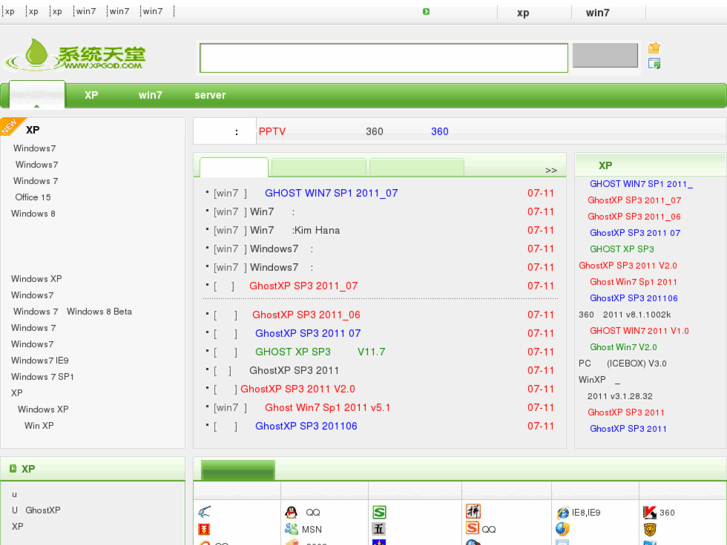Open the Windows 8 sidebar link
The height and width of the screenshot is (545, 727).
coord(33,213)
